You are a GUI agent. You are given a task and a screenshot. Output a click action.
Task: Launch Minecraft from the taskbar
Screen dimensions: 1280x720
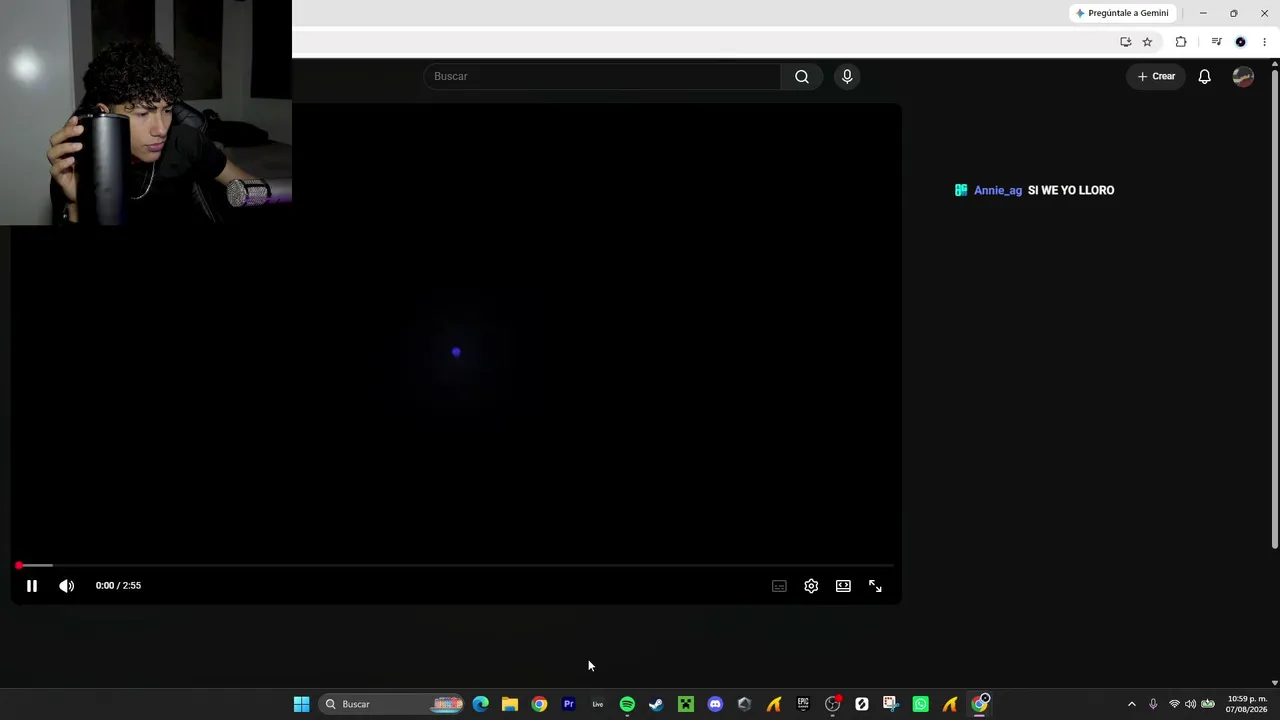coord(686,704)
